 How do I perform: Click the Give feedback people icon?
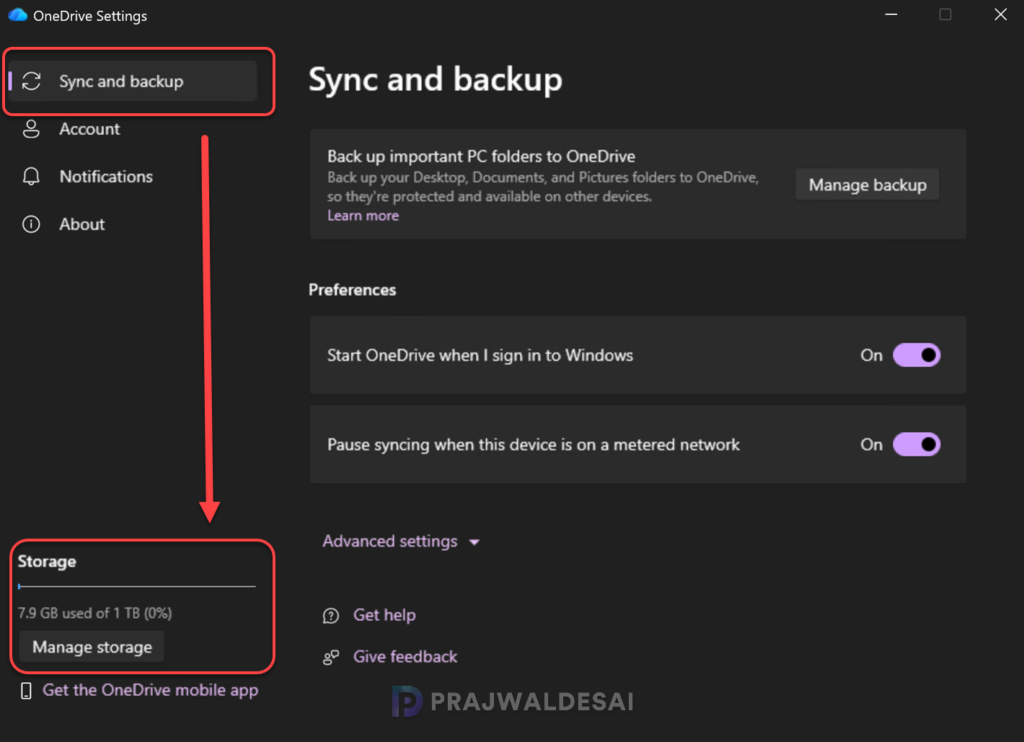tap(331, 657)
